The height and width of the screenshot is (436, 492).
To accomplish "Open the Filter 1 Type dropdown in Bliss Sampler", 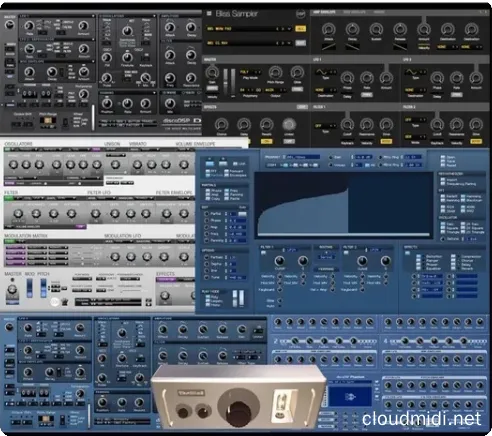I will 326,126.
